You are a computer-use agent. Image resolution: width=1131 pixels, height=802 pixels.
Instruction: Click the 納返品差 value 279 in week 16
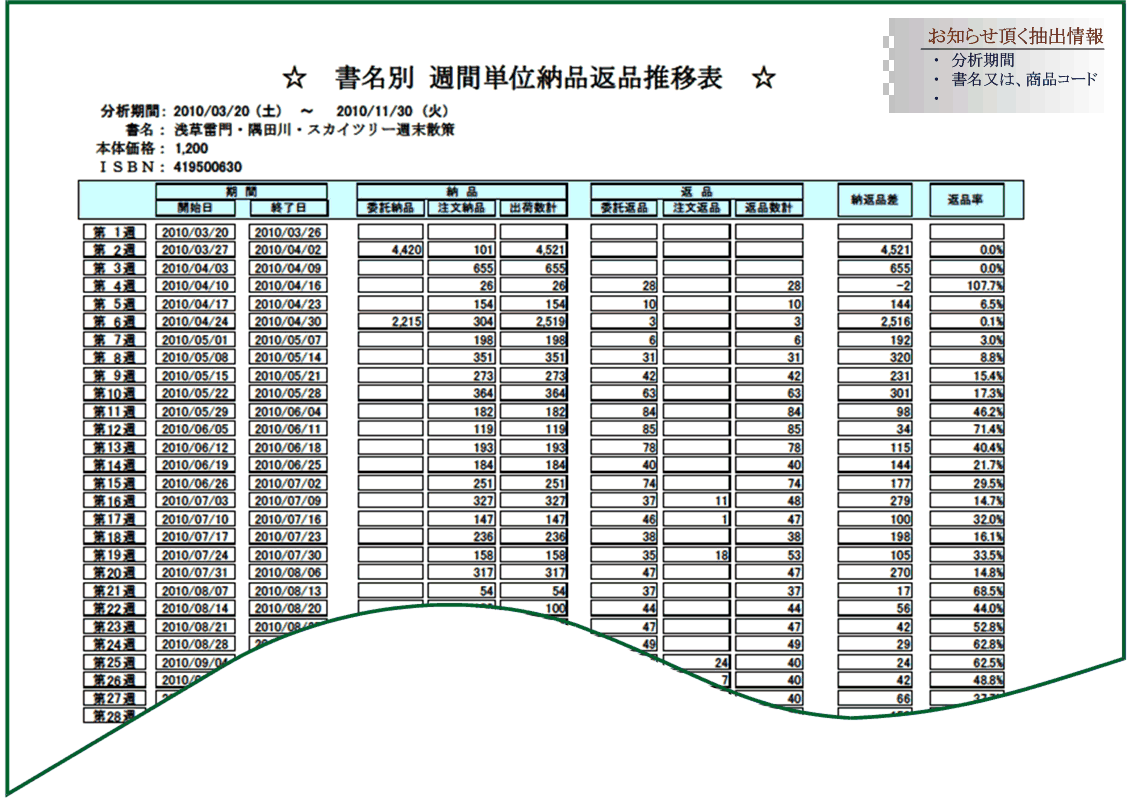pyautogui.click(x=874, y=501)
